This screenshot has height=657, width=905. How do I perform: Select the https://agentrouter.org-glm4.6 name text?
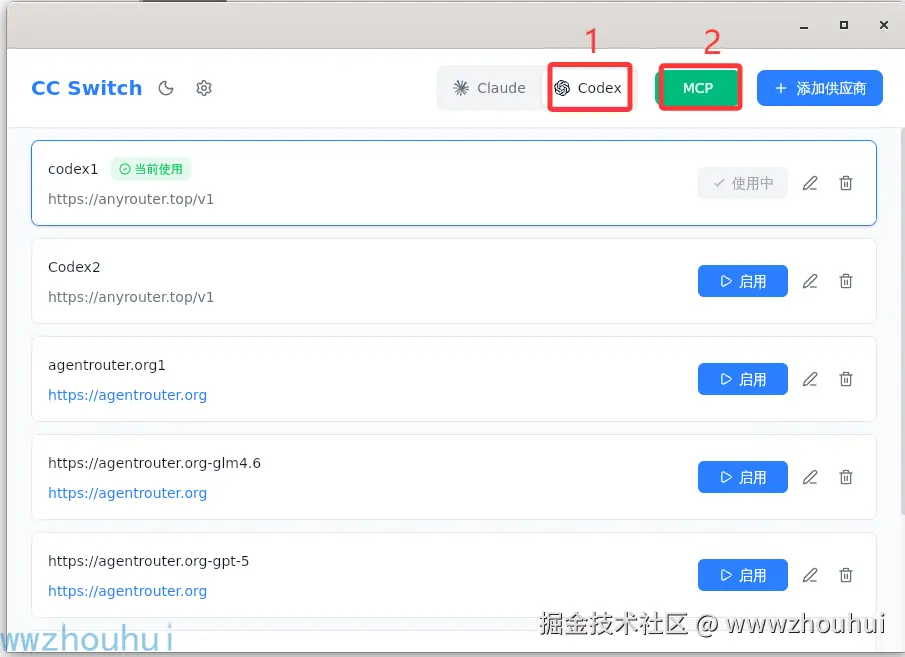click(x=154, y=464)
